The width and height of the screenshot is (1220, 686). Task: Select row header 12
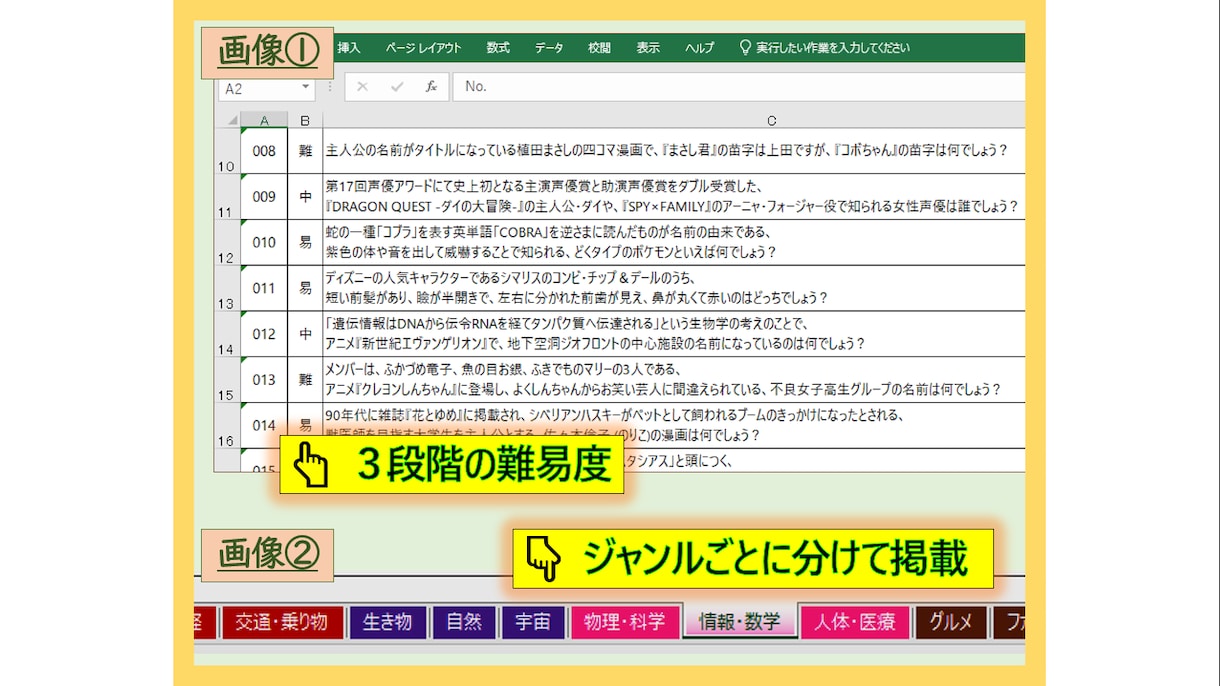(228, 243)
